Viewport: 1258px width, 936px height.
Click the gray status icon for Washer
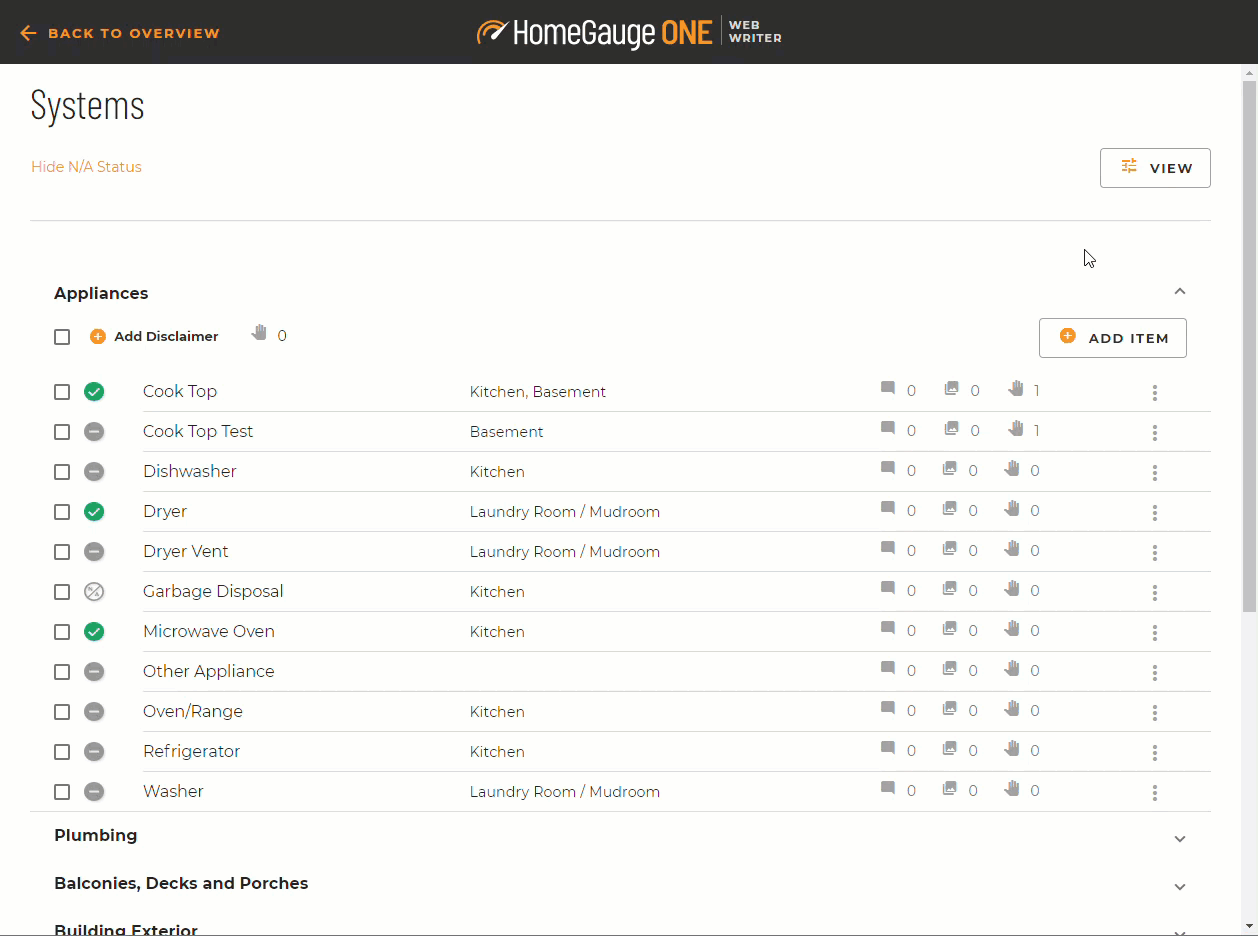tap(94, 792)
